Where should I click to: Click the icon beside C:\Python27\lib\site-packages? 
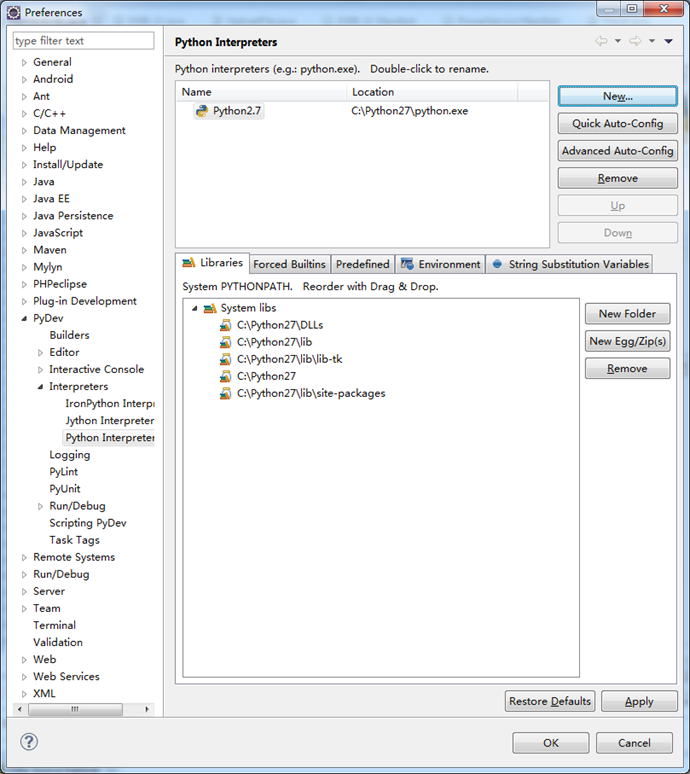[x=226, y=393]
